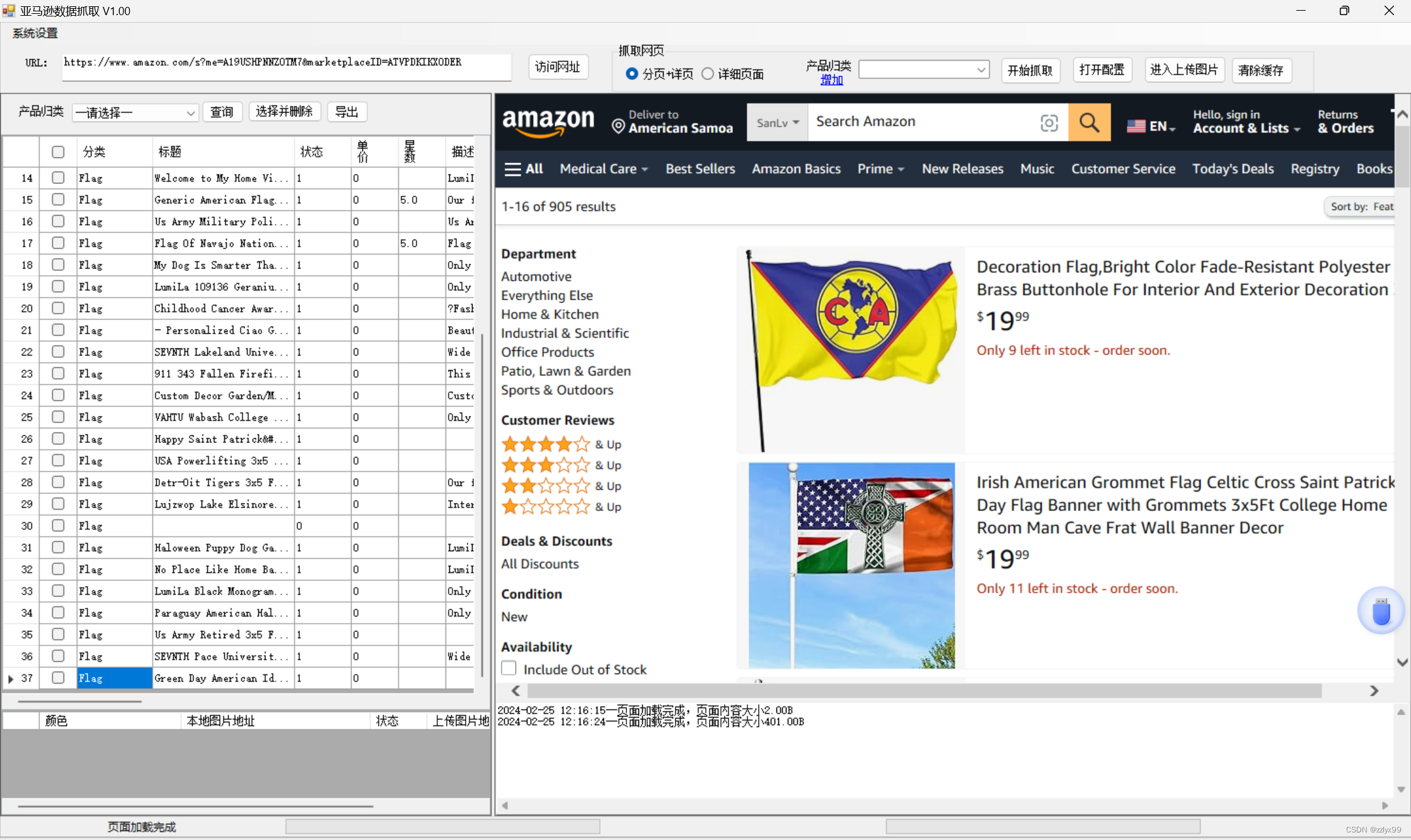Click the US flag language icon
The image size is (1411, 840).
pyautogui.click(x=1136, y=126)
